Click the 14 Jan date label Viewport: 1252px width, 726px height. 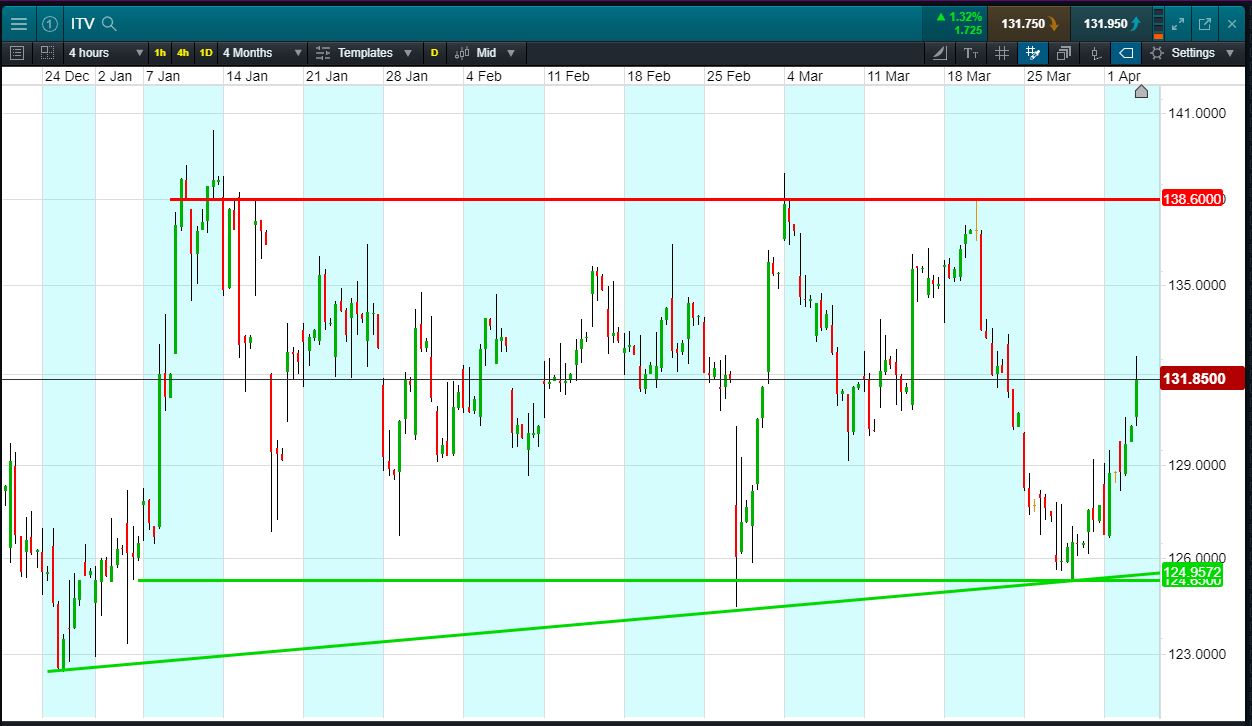(246, 76)
